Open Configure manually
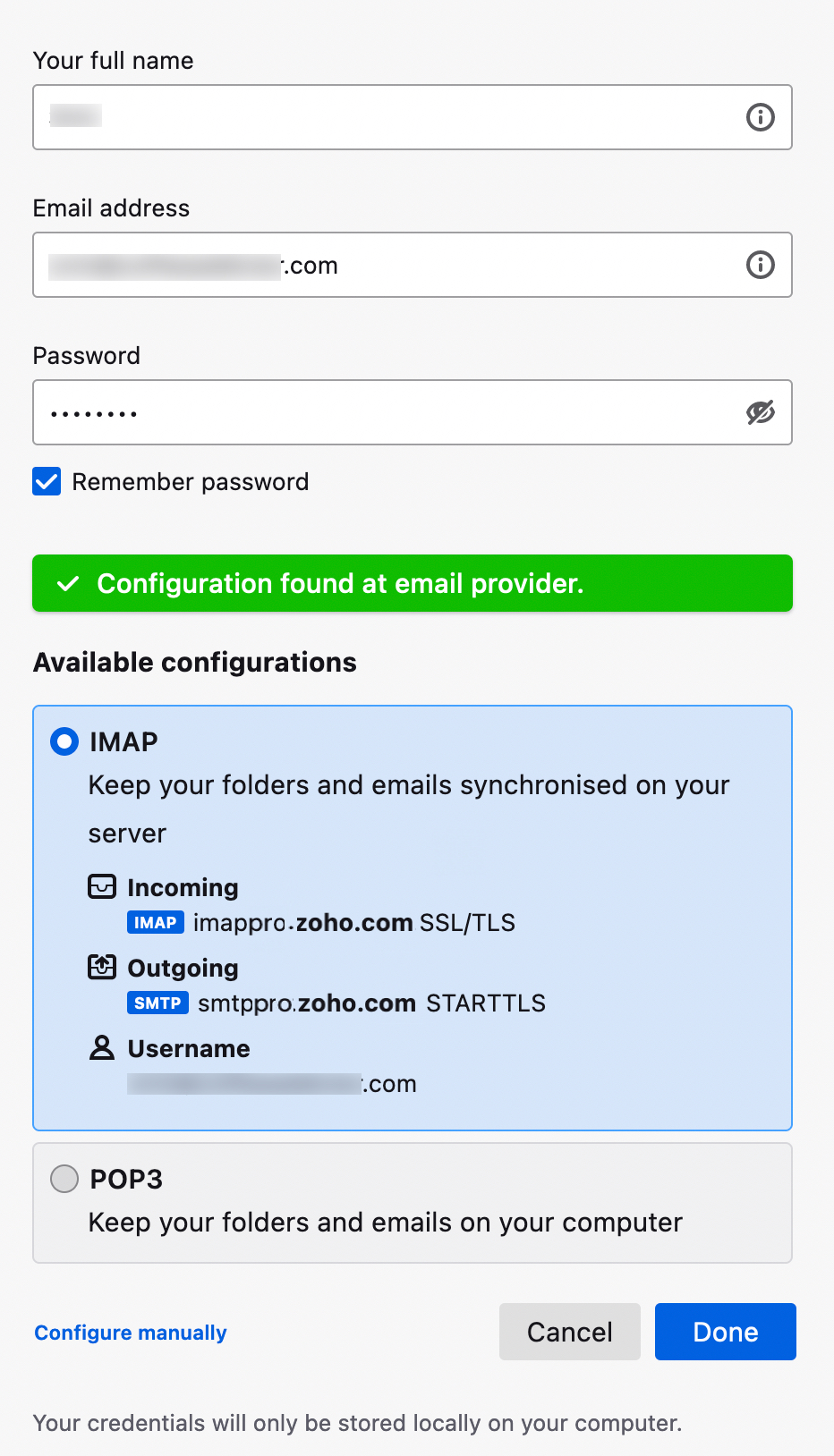The image size is (834, 1456). [x=130, y=1332]
